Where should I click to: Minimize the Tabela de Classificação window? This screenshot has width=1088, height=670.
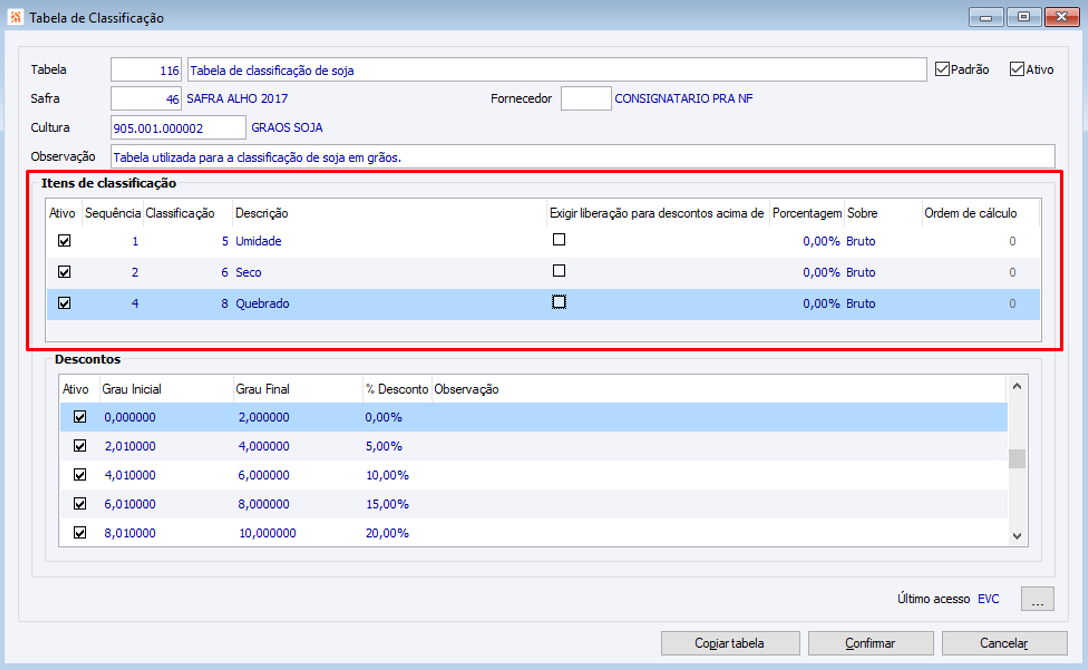pos(986,17)
